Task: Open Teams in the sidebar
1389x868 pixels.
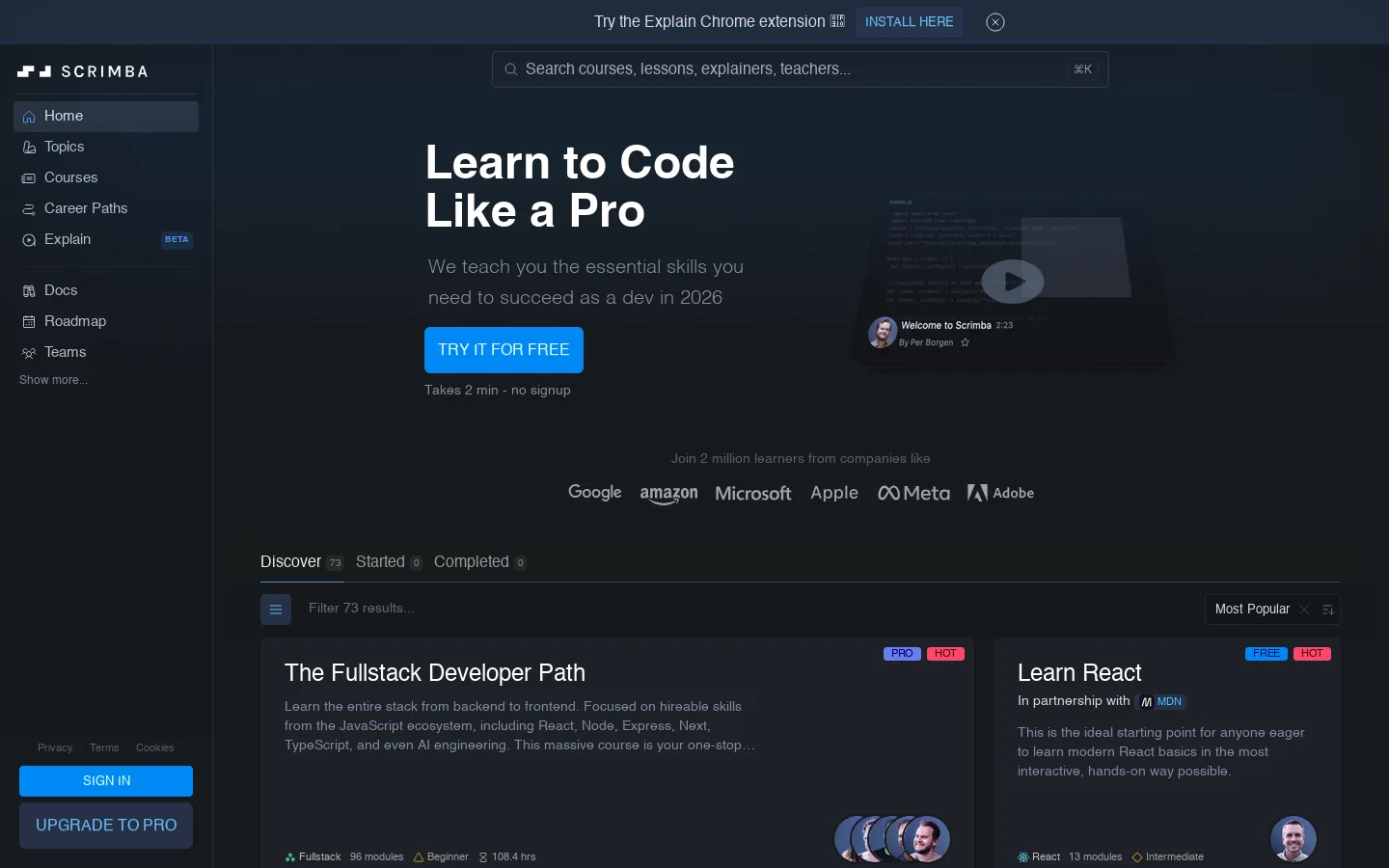Action: point(106,352)
